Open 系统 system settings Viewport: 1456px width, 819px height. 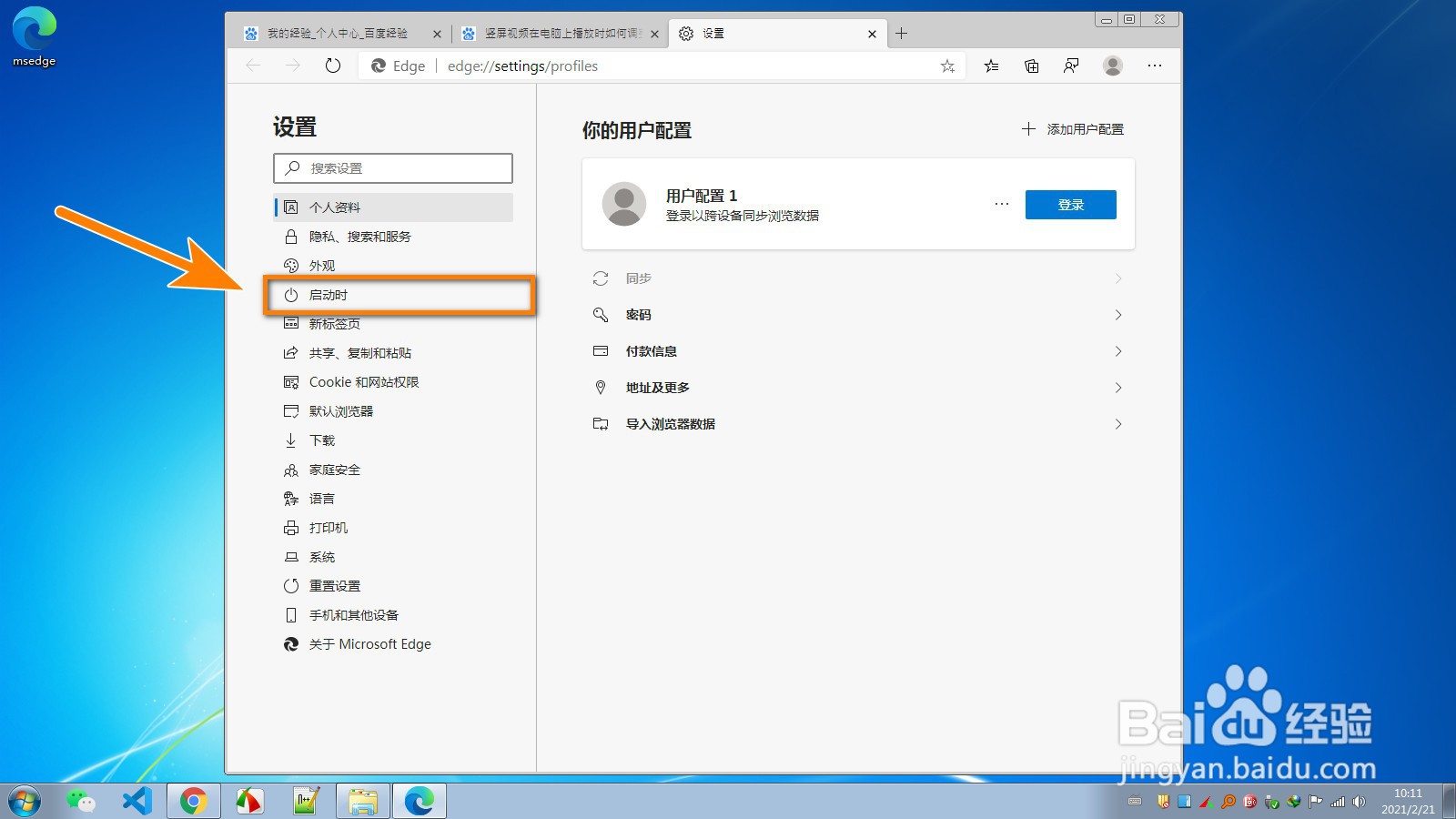coord(393,557)
